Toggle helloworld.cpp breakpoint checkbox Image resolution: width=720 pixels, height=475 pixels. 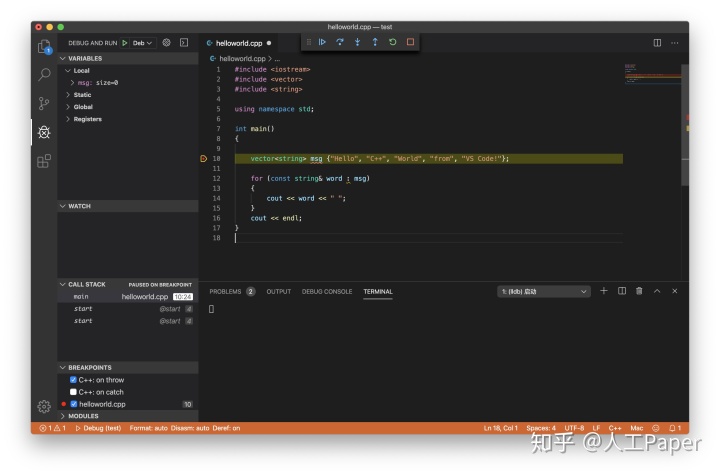click(73, 404)
